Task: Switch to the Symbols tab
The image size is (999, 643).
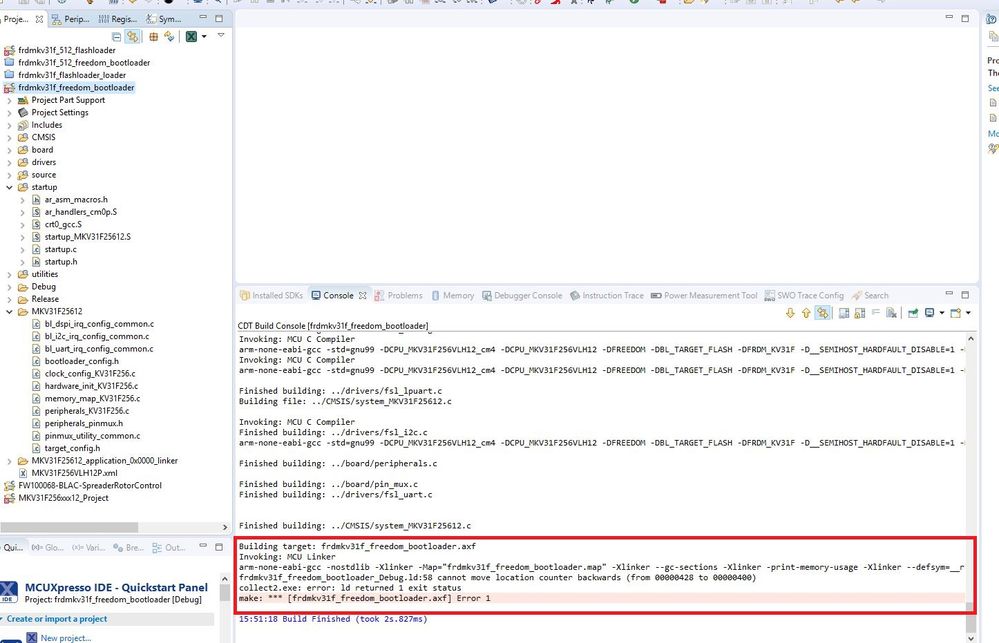Action: pyautogui.click(x=164, y=19)
